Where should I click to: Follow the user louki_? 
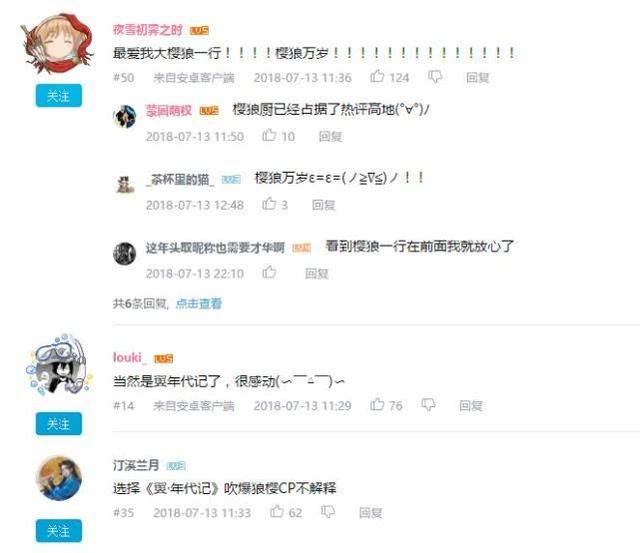pyautogui.click(x=58, y=424)
